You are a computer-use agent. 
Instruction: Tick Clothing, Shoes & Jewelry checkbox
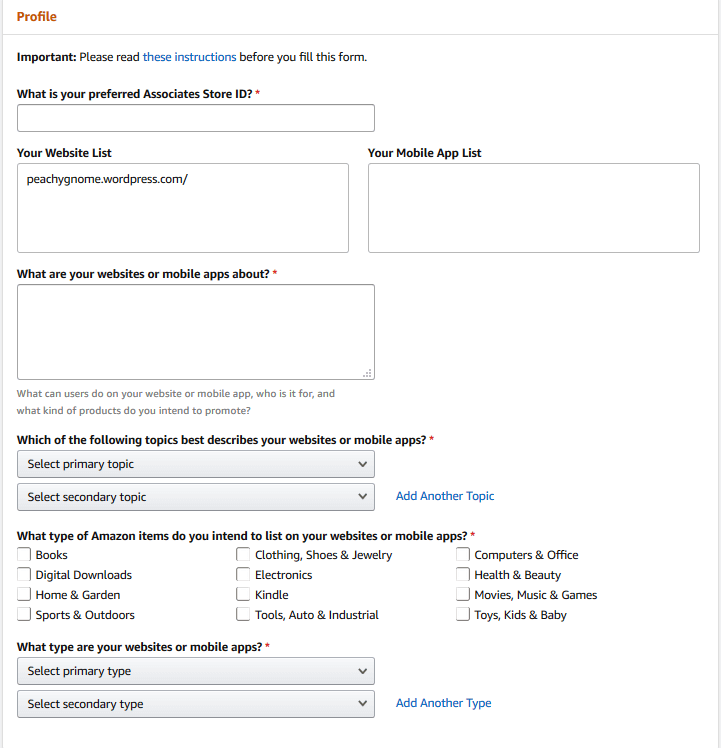tap(243, 555)
